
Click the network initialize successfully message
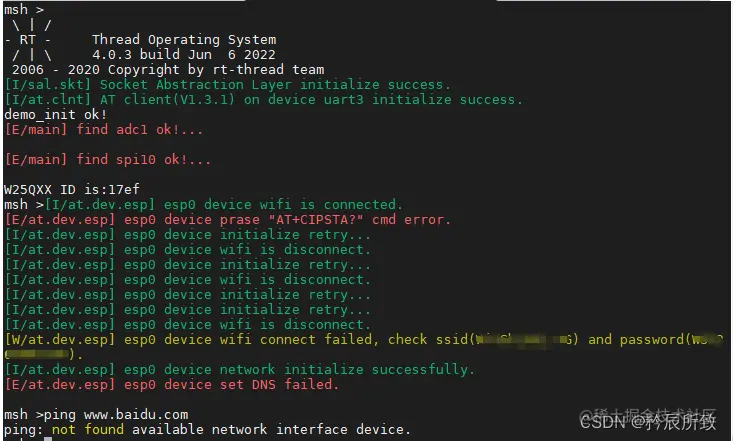[239, 369]
